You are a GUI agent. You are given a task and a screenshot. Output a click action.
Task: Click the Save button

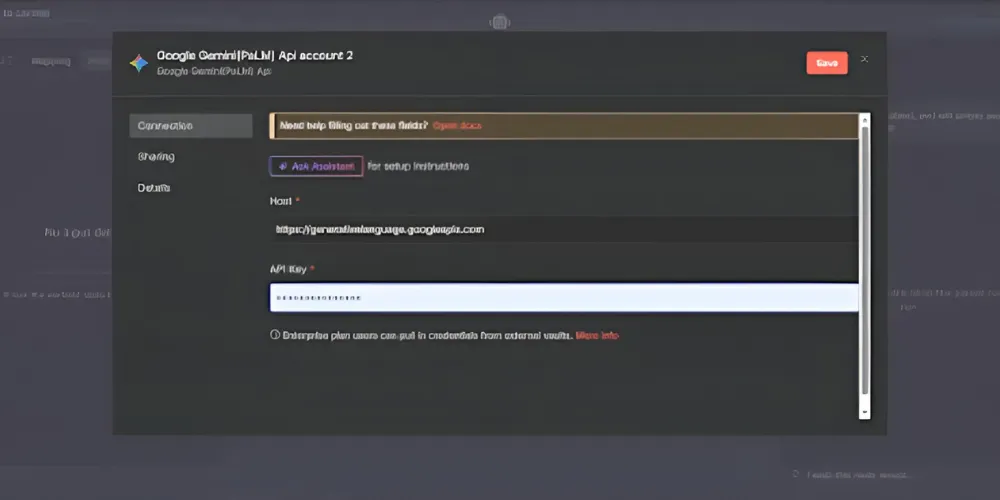point(827,63)
